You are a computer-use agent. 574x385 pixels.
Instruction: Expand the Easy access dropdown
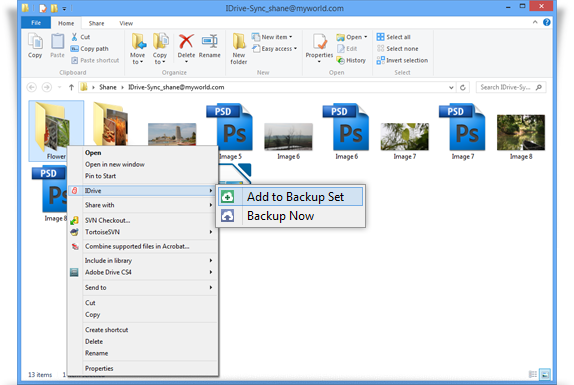275,49
